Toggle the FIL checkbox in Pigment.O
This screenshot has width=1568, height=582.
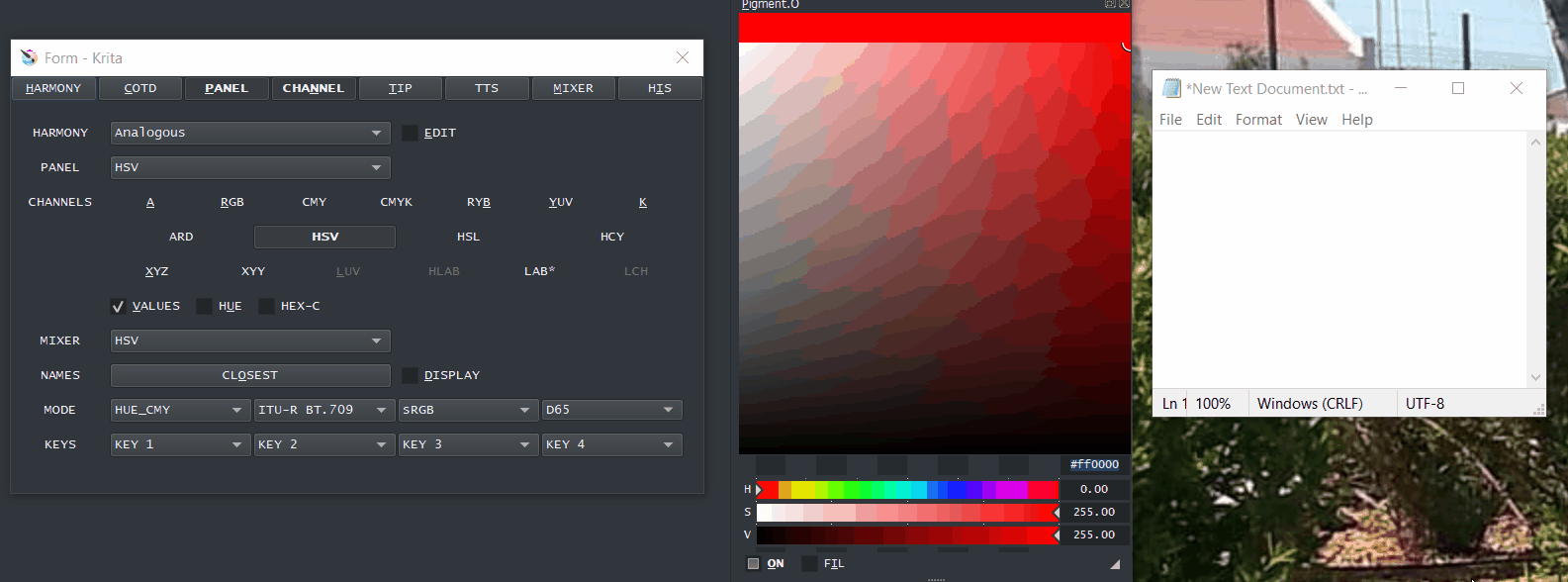click(809, 563)
